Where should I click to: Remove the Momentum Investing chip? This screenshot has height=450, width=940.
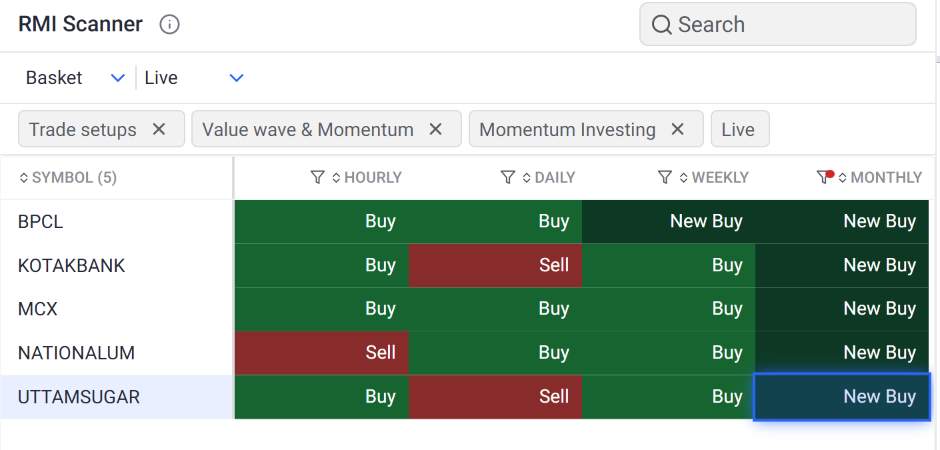(x=678, y=130)
